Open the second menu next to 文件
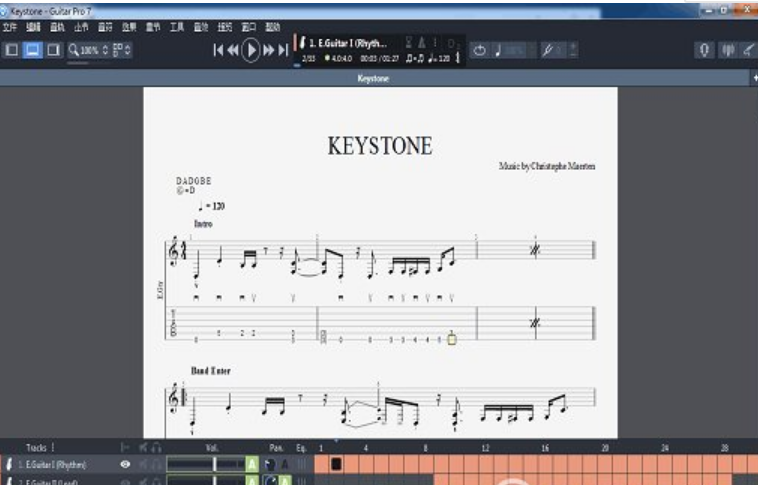Image resolution: width=758 pixels, height=485 pixels. [33, 27]
